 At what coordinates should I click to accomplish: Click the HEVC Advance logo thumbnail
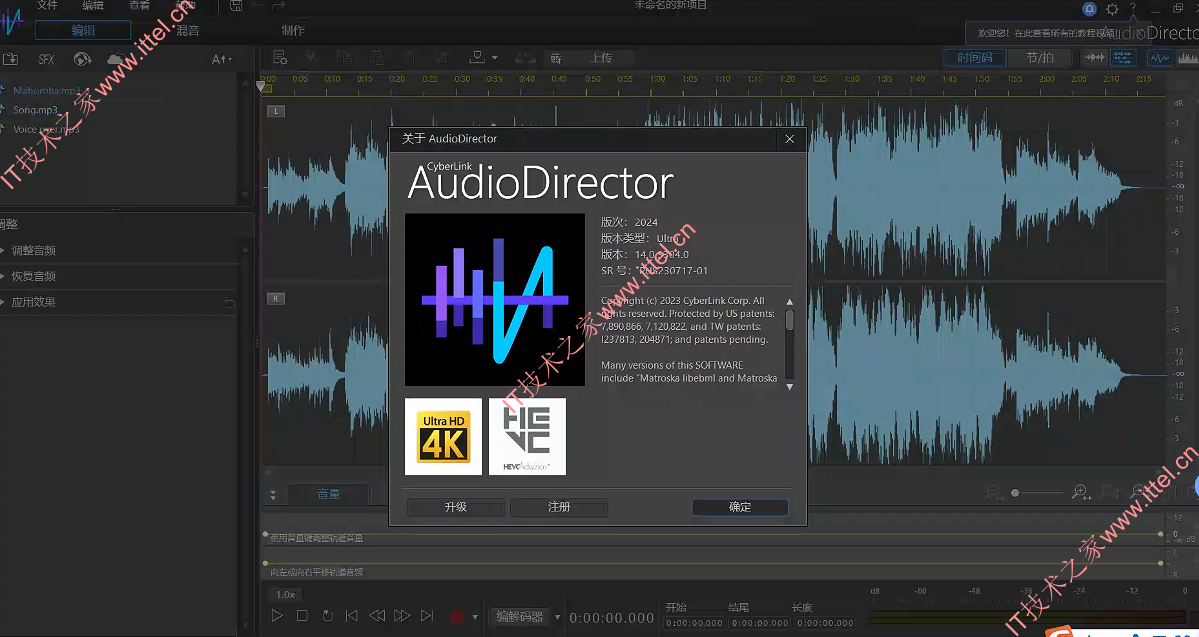pyautogui.click(x=528, y=437)
